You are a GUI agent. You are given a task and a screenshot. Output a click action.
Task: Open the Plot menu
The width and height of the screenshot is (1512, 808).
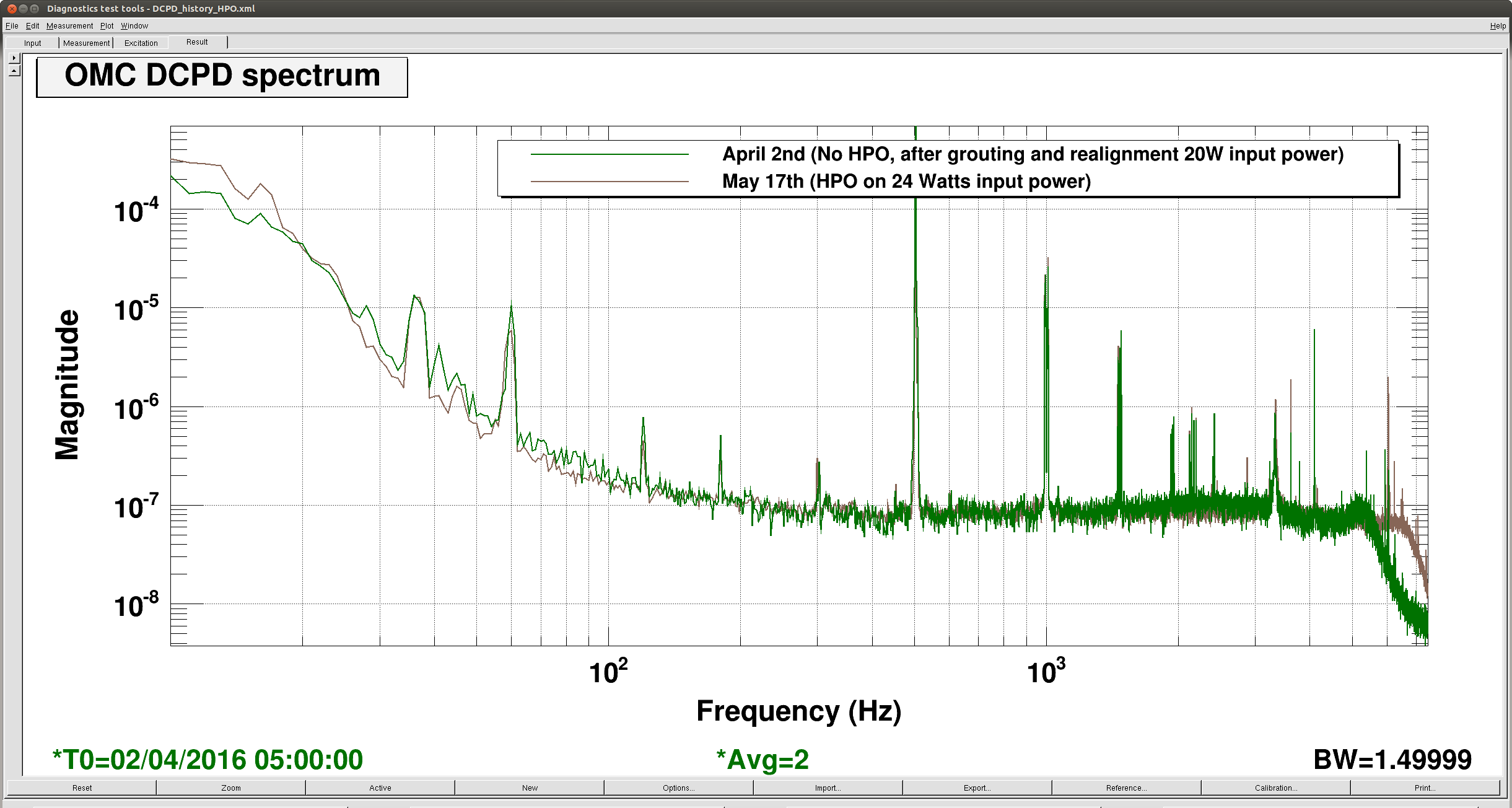107,26
